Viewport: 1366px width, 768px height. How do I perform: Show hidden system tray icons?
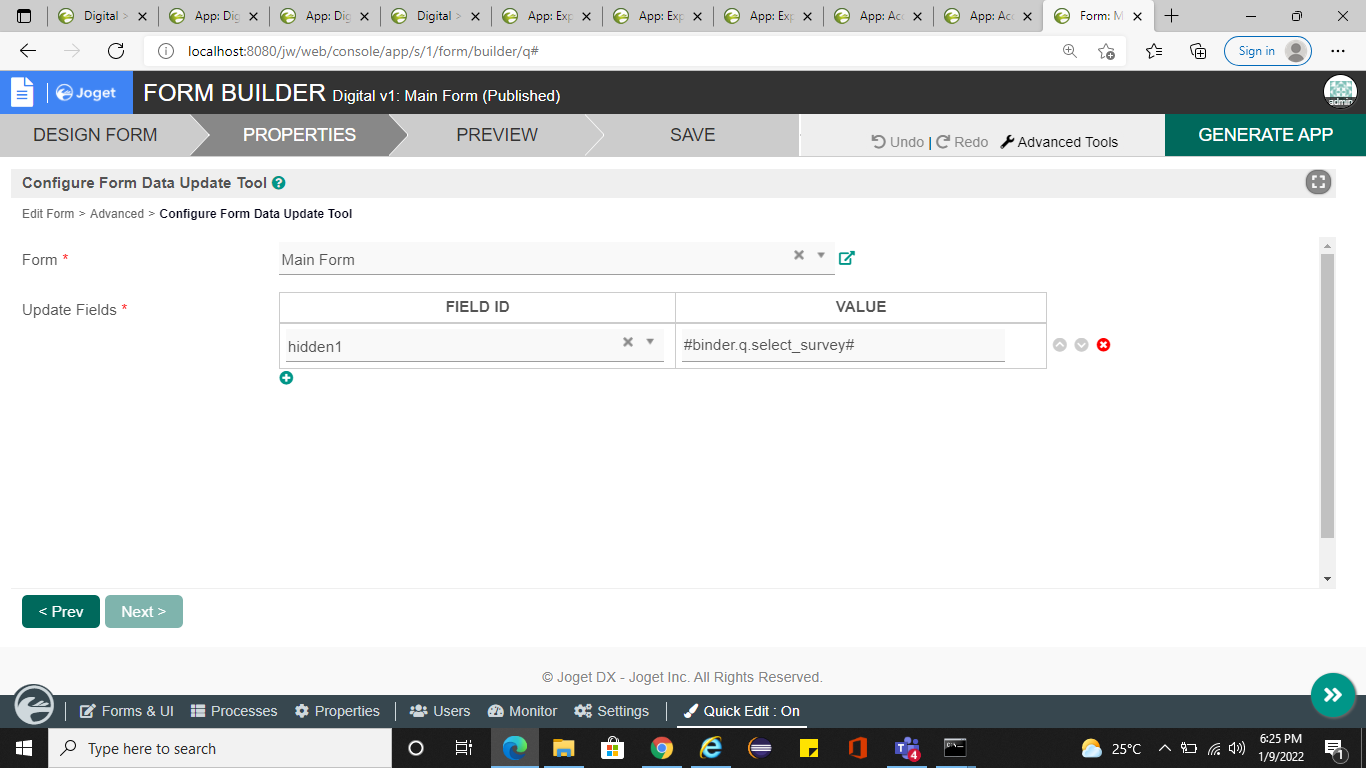pos(1164,748)
